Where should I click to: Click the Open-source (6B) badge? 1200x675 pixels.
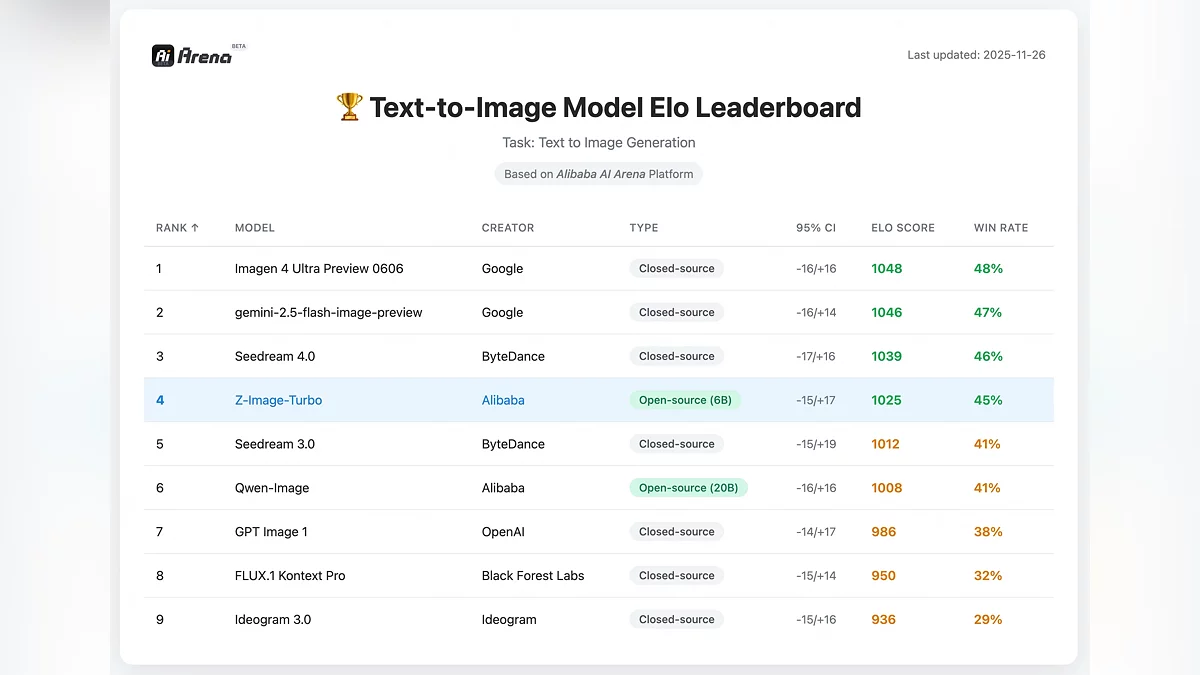(685, 400)
